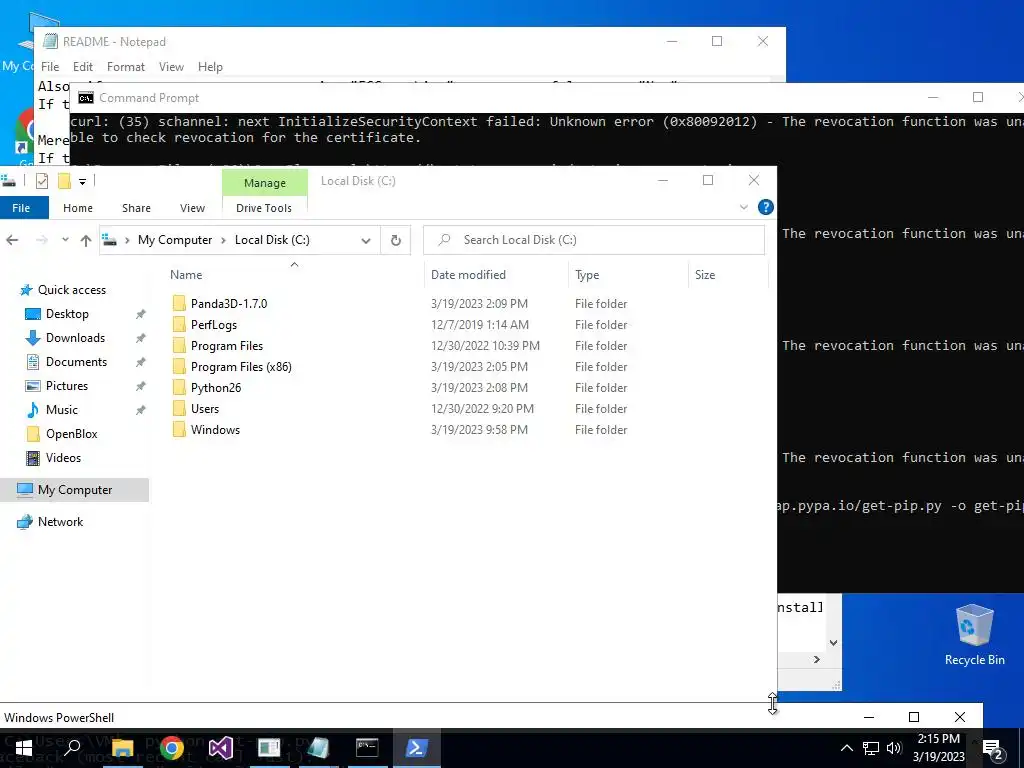Open taskbar Search magnifier
This screenshot has width=1024, height=768.
point(72,748)
